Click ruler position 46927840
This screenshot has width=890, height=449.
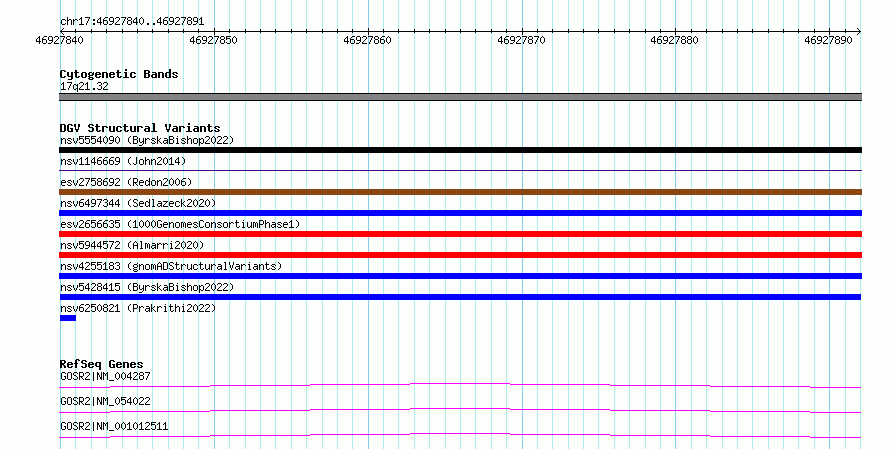[60, 40]
